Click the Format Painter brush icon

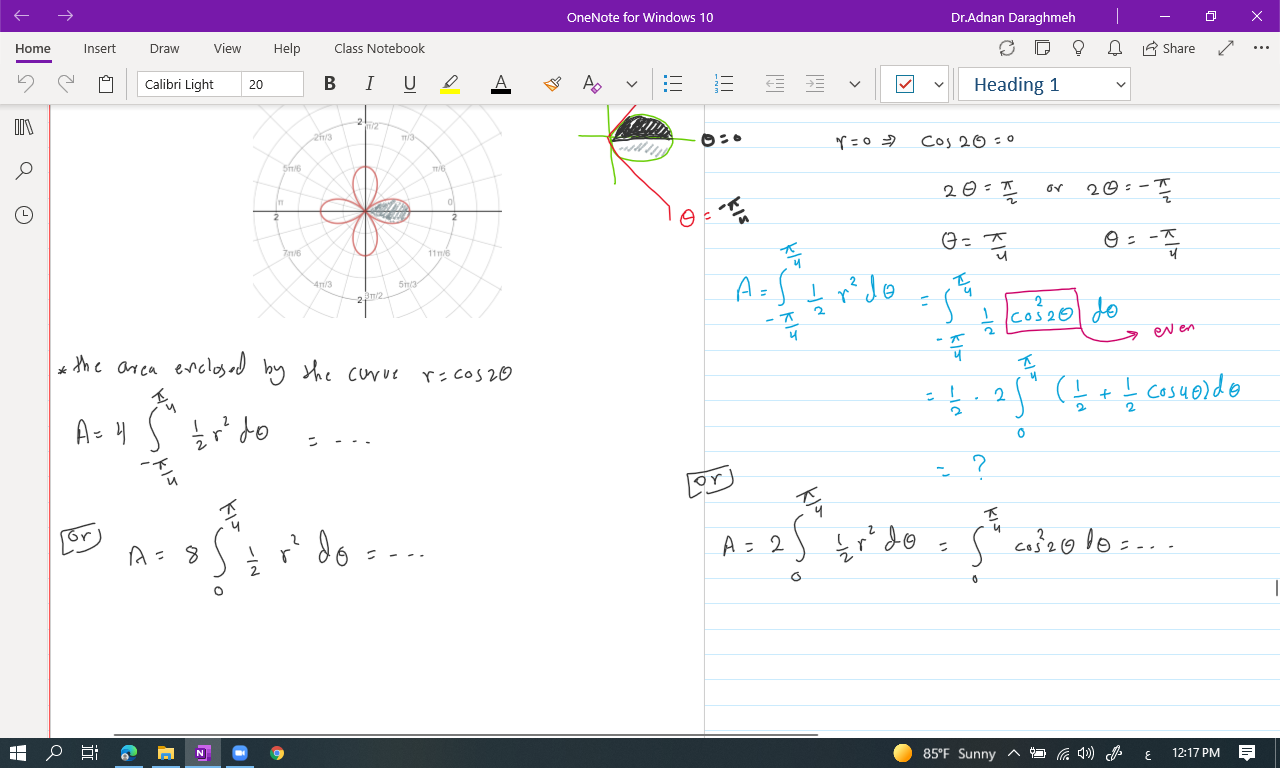pyautogui.click(x=552, y=84)
